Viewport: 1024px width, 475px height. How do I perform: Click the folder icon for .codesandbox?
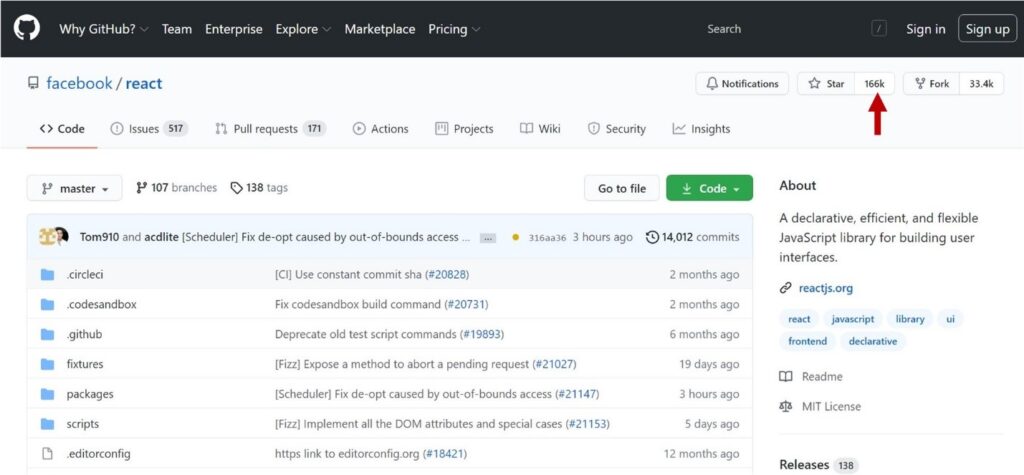pos(47,304)
